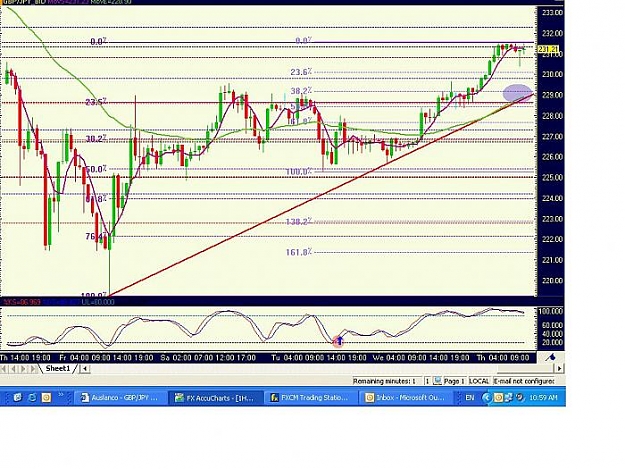Click the previous sheet arrow
Image resolution: width=625 pixels, height=469 pixels.
click(x=14, y=369)
